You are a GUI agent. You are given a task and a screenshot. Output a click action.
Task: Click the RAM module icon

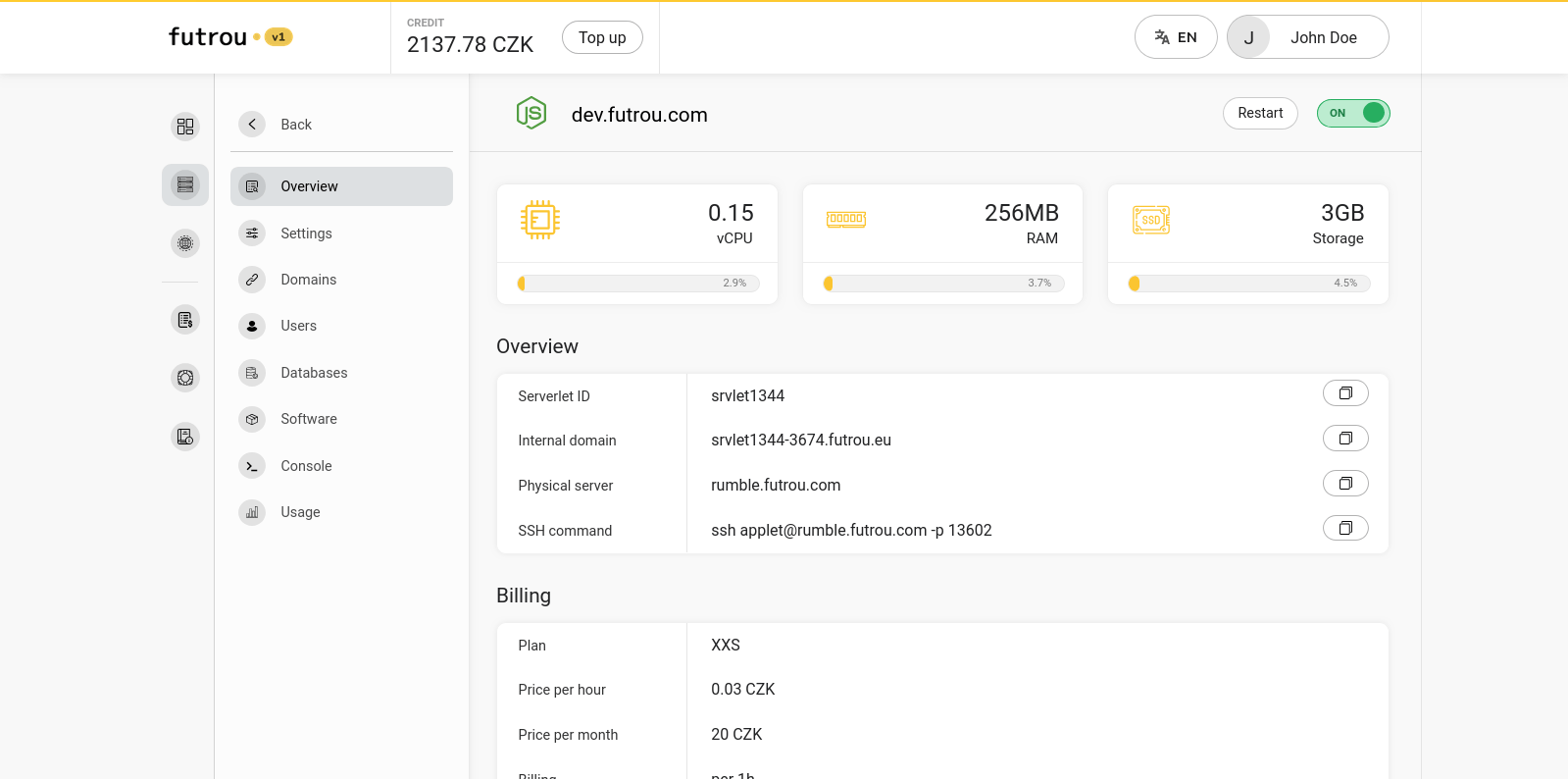pos(846,220)
